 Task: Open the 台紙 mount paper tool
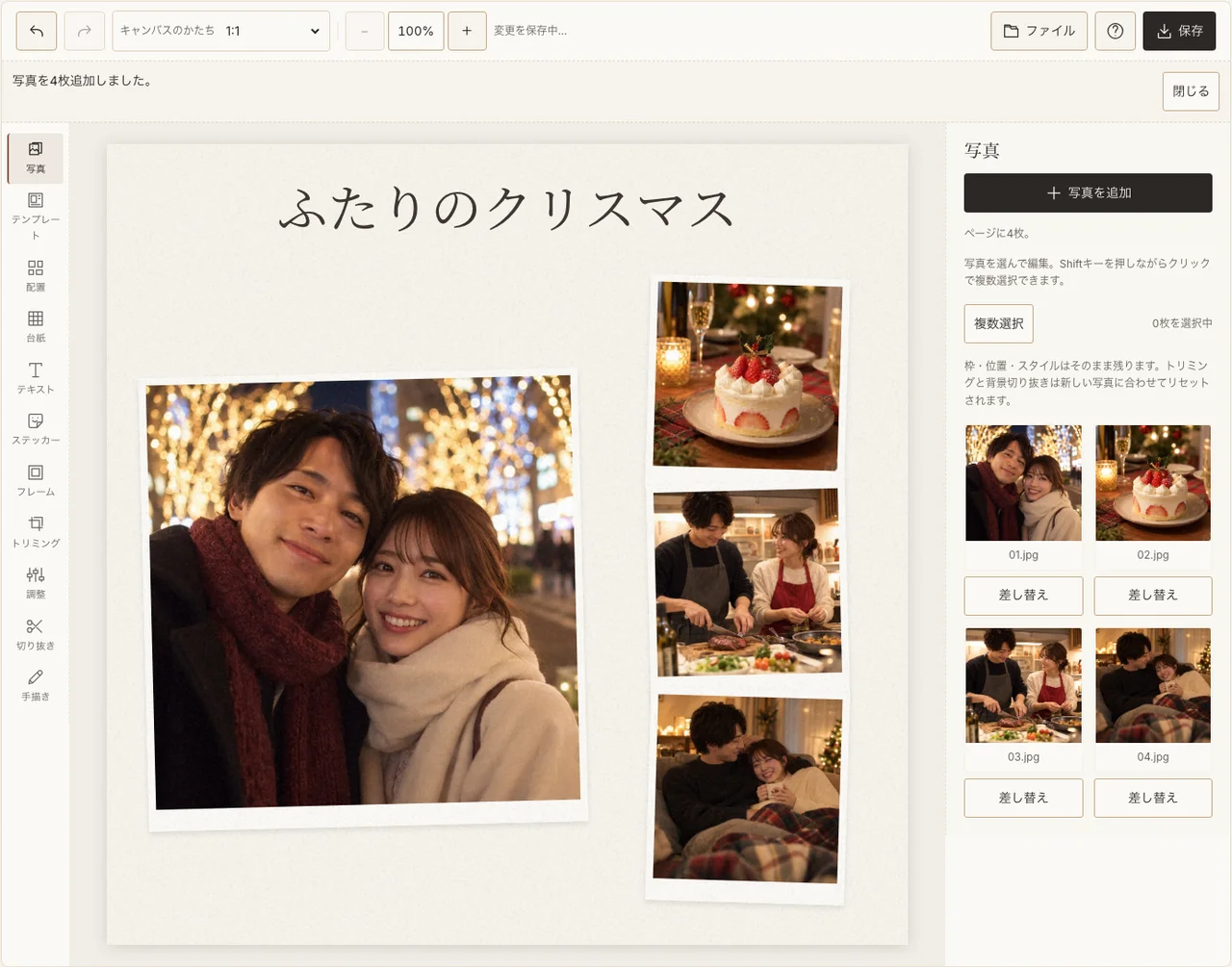click(x=36, y=326)
